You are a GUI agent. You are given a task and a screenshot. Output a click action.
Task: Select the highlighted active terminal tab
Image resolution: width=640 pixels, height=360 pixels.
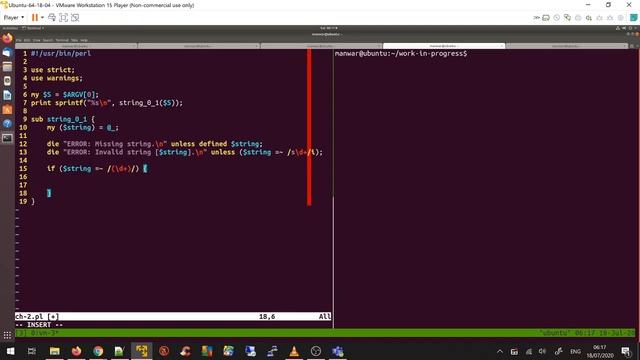click(444, 46)
